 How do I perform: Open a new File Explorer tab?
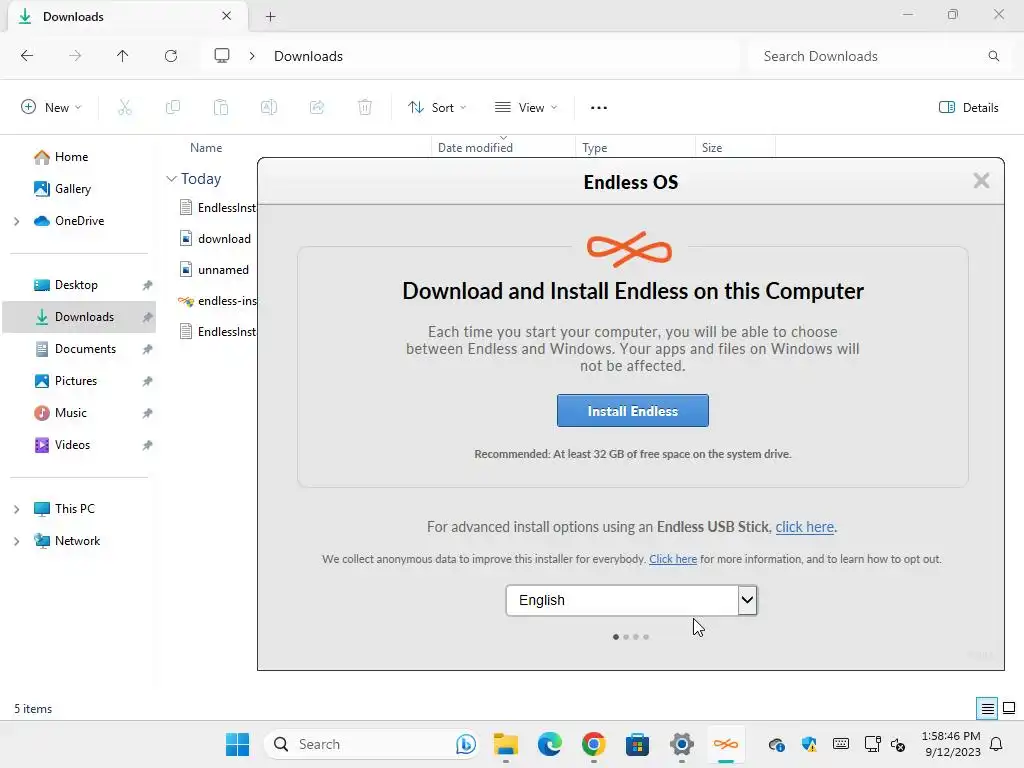tap(270, 17)
